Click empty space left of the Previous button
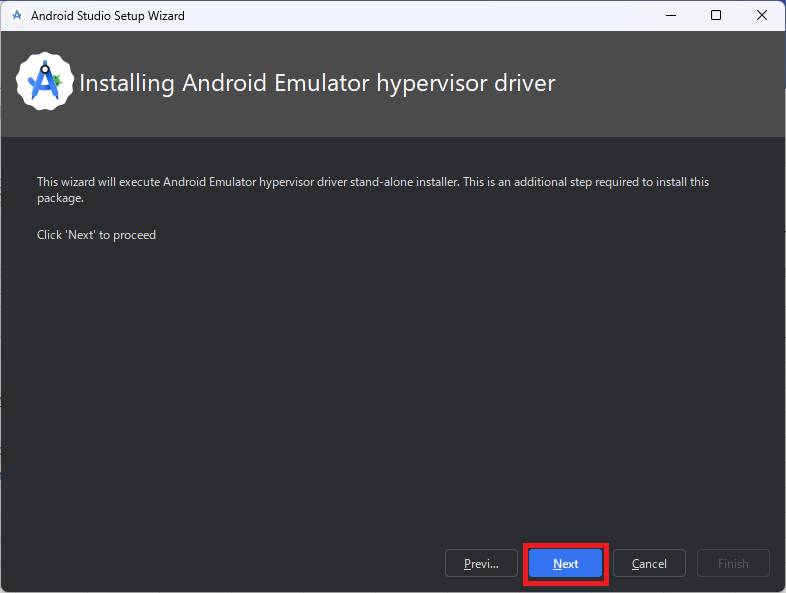The width and height of the screenshot is (786, 593). click(230, 563)
